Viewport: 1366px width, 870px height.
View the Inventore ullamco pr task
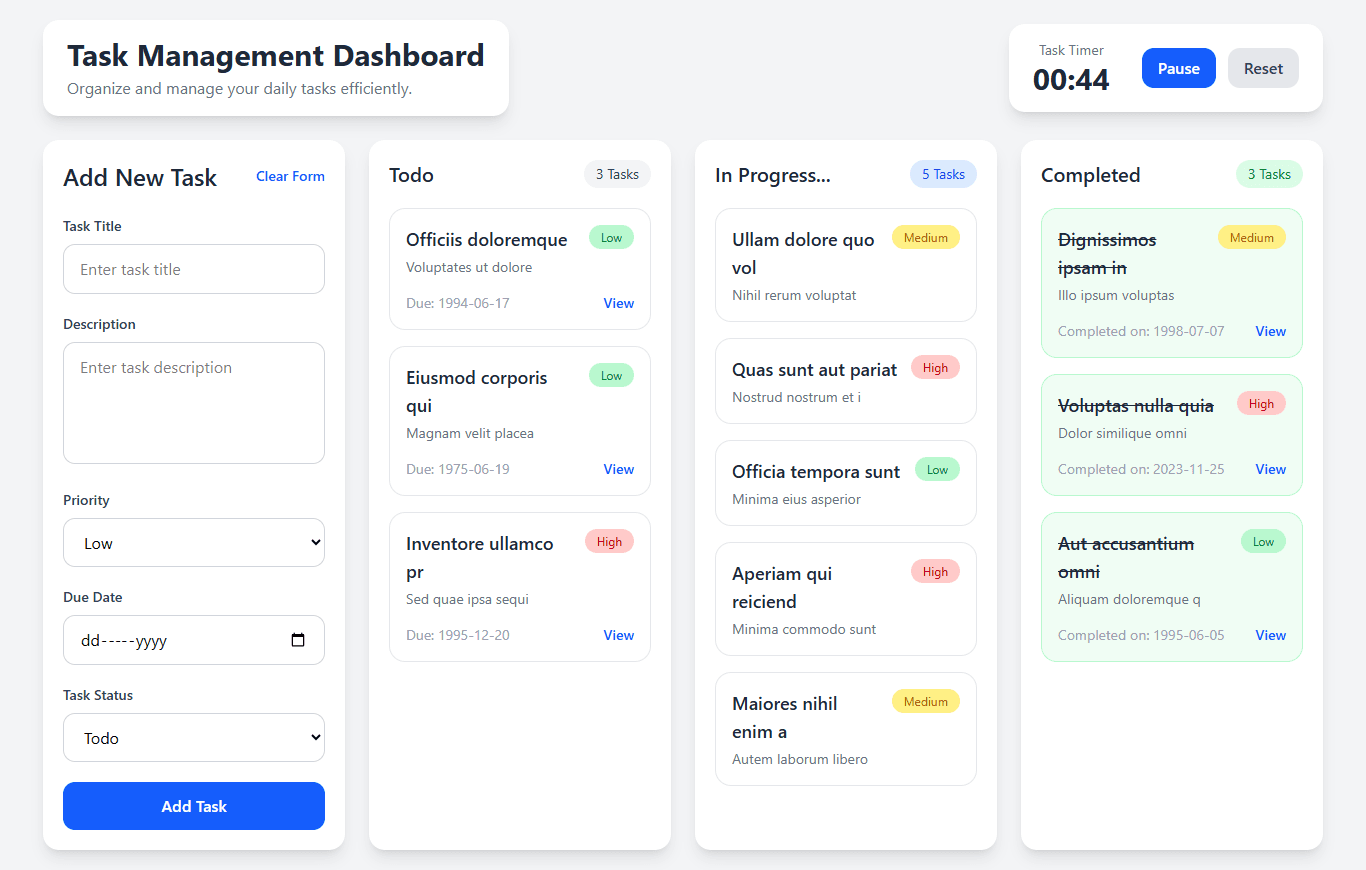[x=618, y=635]
